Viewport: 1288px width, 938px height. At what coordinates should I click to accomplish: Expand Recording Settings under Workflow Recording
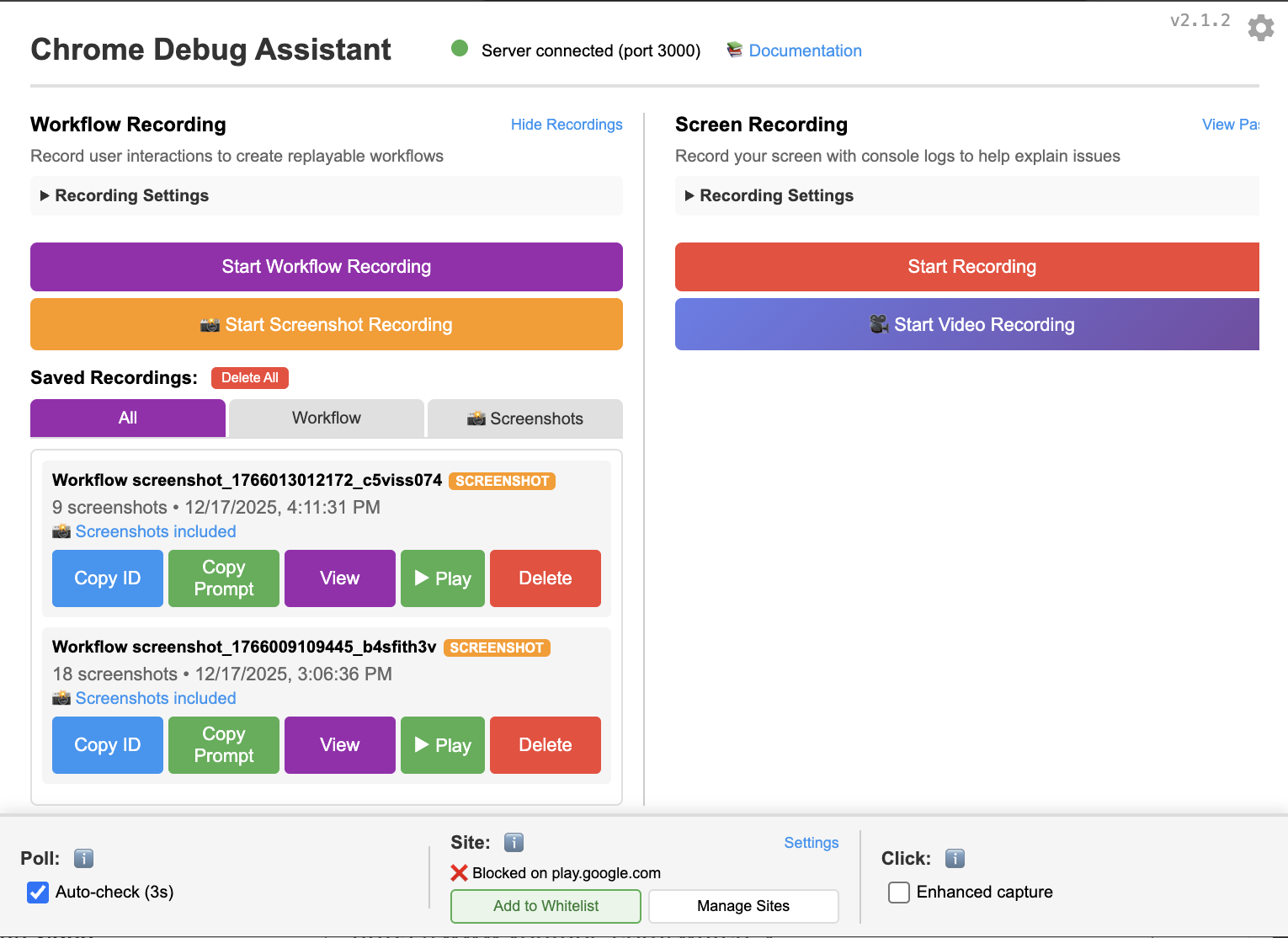click(x=123, y=195)
